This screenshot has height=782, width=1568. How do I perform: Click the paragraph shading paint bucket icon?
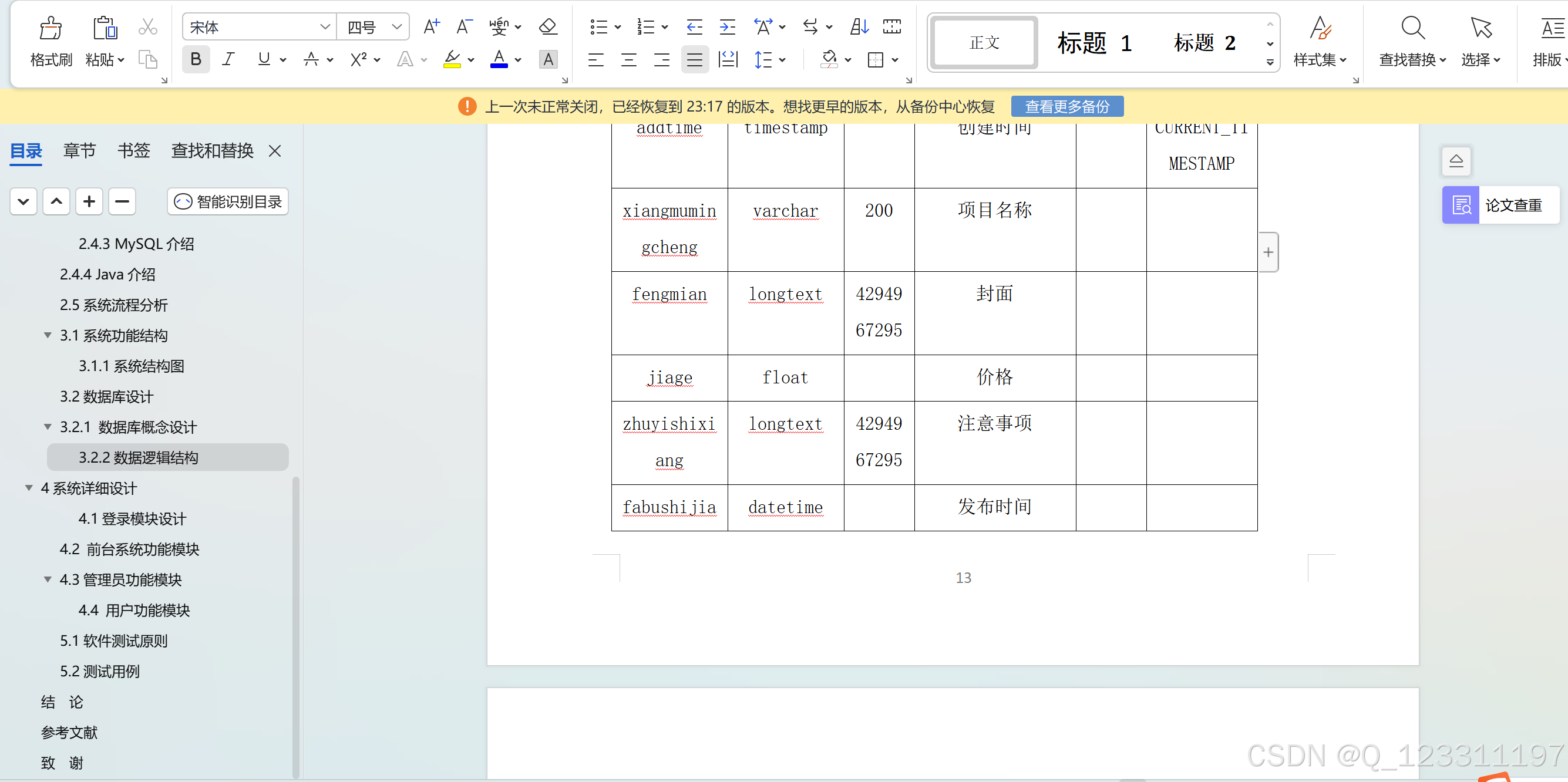pos(829,59)
